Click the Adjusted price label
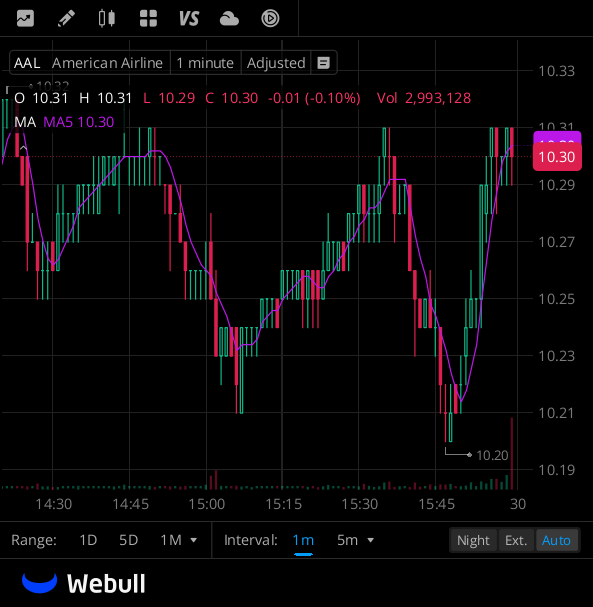 [x=276, y=63]
